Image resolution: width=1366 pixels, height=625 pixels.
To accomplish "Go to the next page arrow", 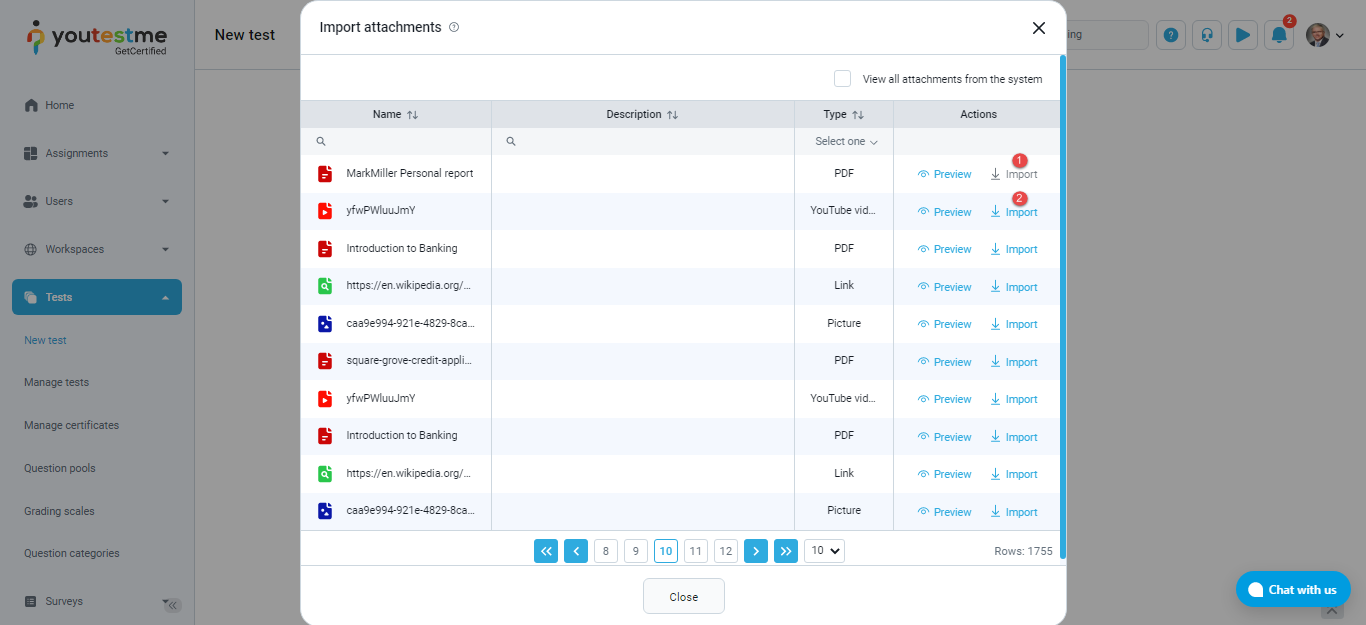I will pyautogui.click(x=756, y=551).
